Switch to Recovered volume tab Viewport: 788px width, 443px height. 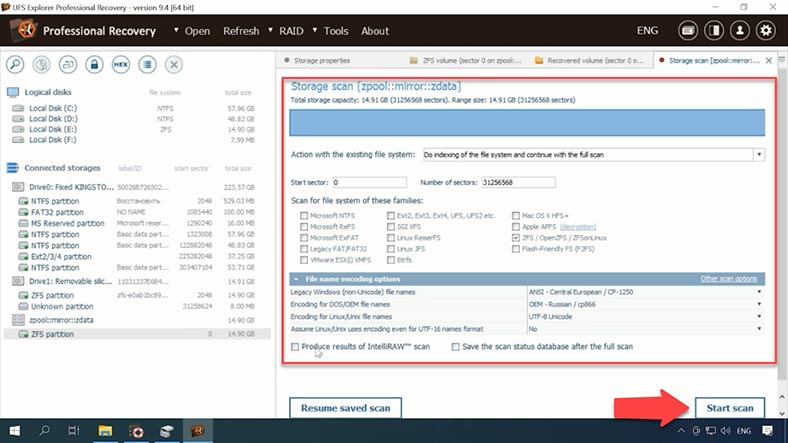tap(589, 60)
